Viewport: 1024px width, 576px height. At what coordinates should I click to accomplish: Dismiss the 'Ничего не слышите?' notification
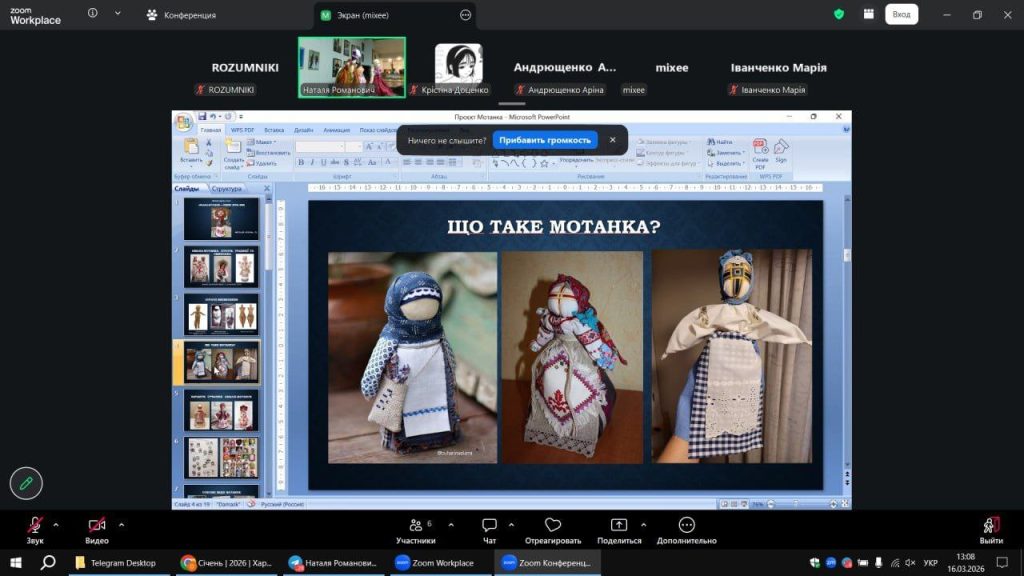(x=613, y=140)
